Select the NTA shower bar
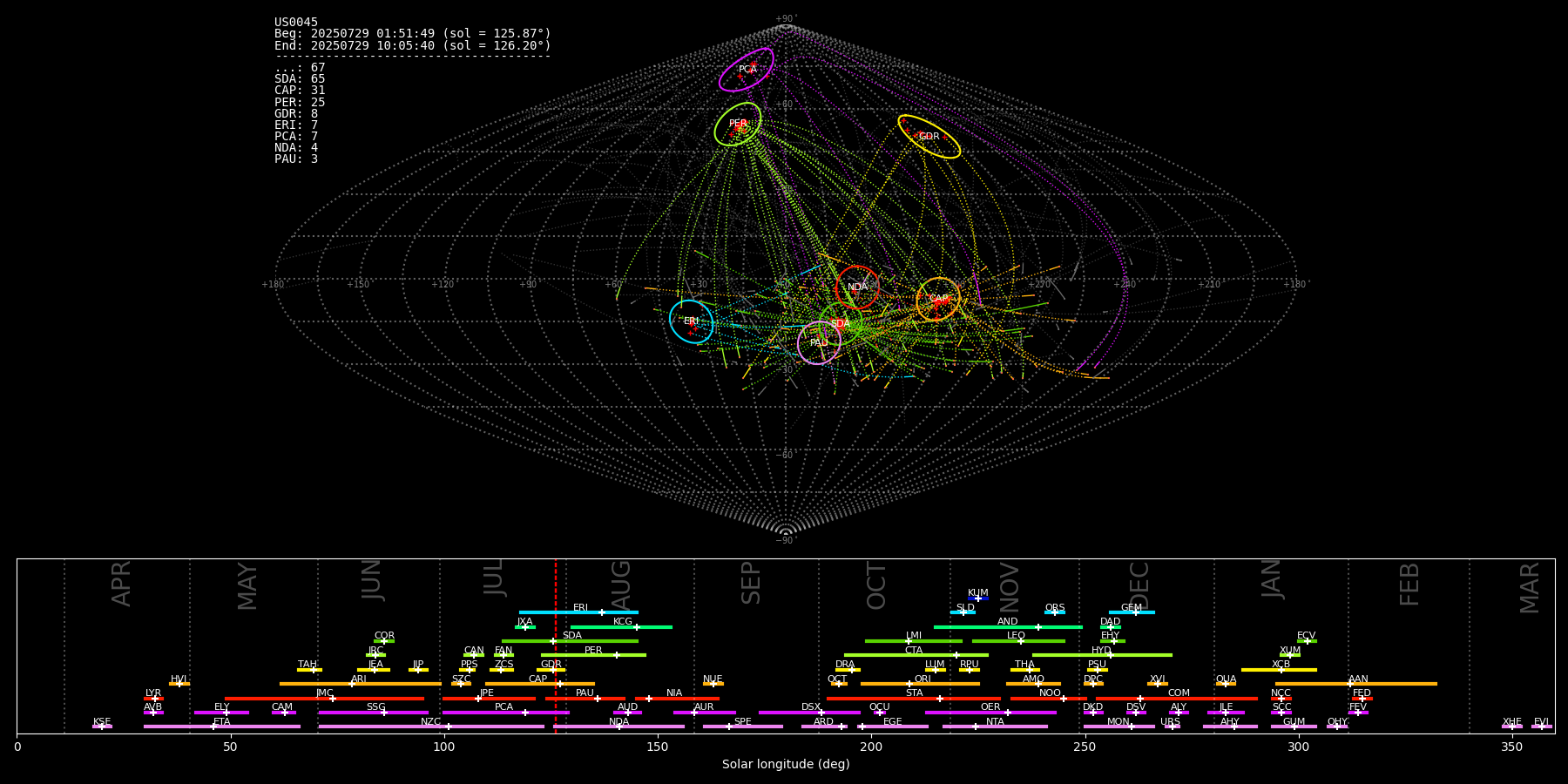This screenshot has width=1568, height=784. coord(995,727)
